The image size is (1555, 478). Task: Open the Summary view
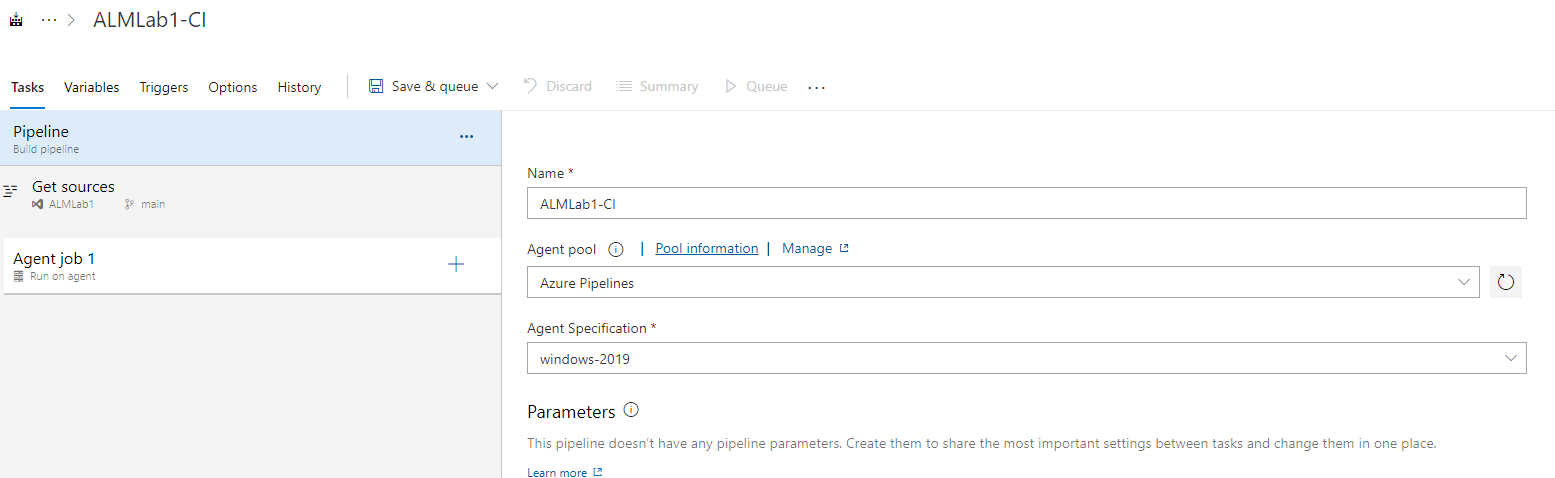coord(657,86)
